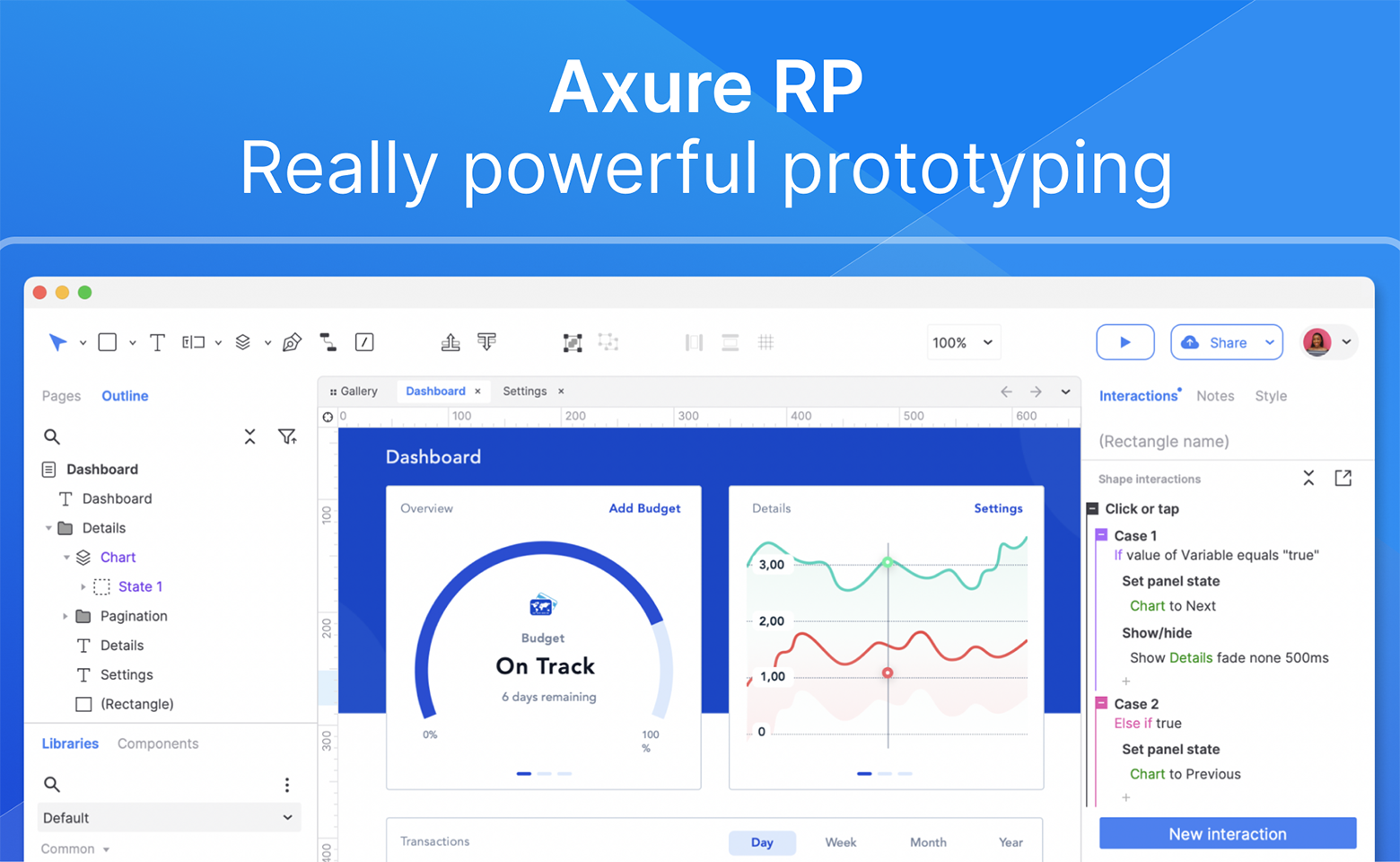Select the Pen drawing tool
The width and height of the screenshot is (1400, 862).
[292, 342]
